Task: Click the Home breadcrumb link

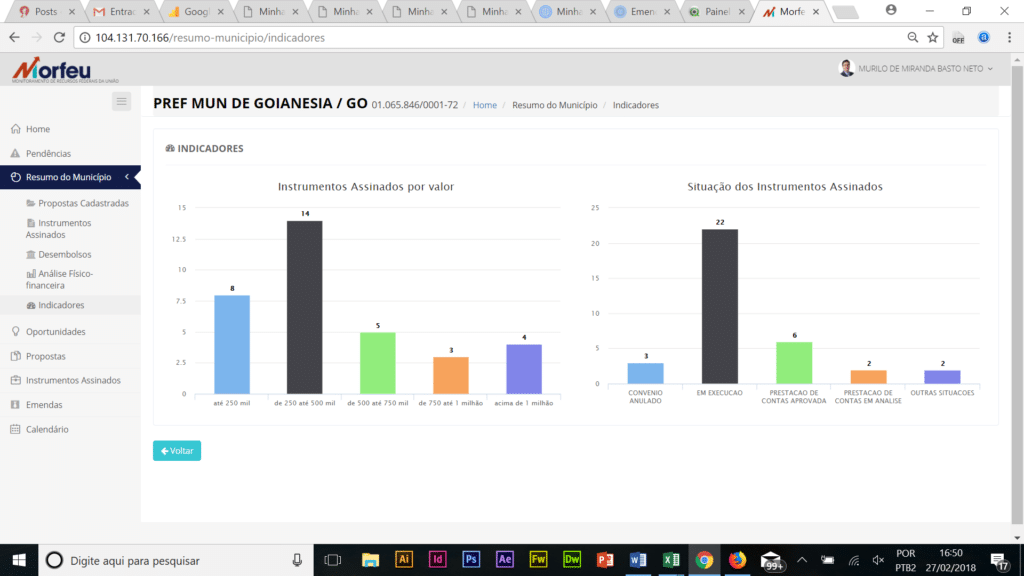Action: tap(484, 105)
